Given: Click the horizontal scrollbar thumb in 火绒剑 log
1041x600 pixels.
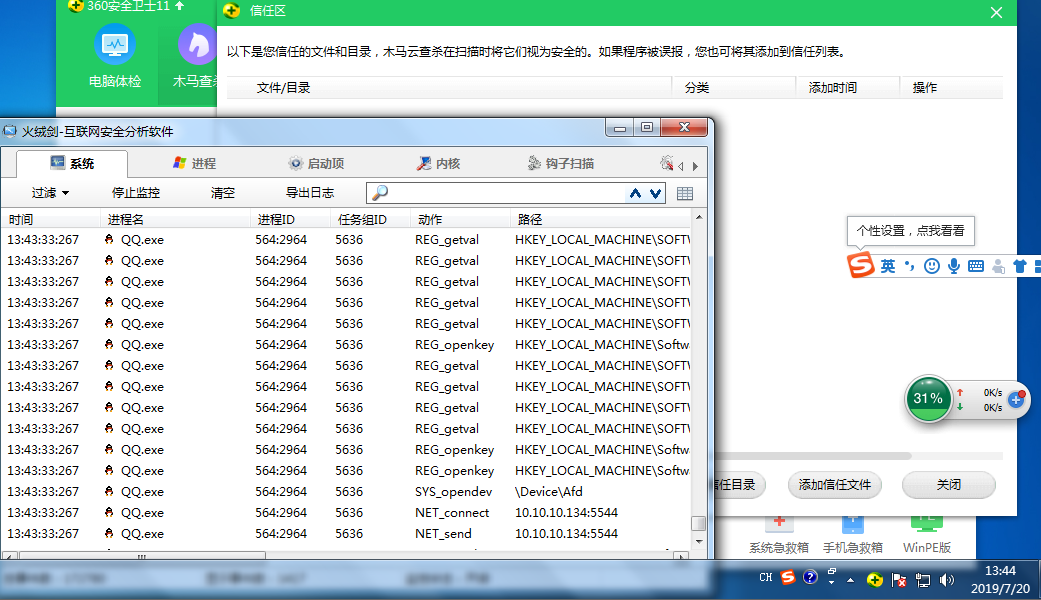Looking at the screenshot, I should (142, 556).
